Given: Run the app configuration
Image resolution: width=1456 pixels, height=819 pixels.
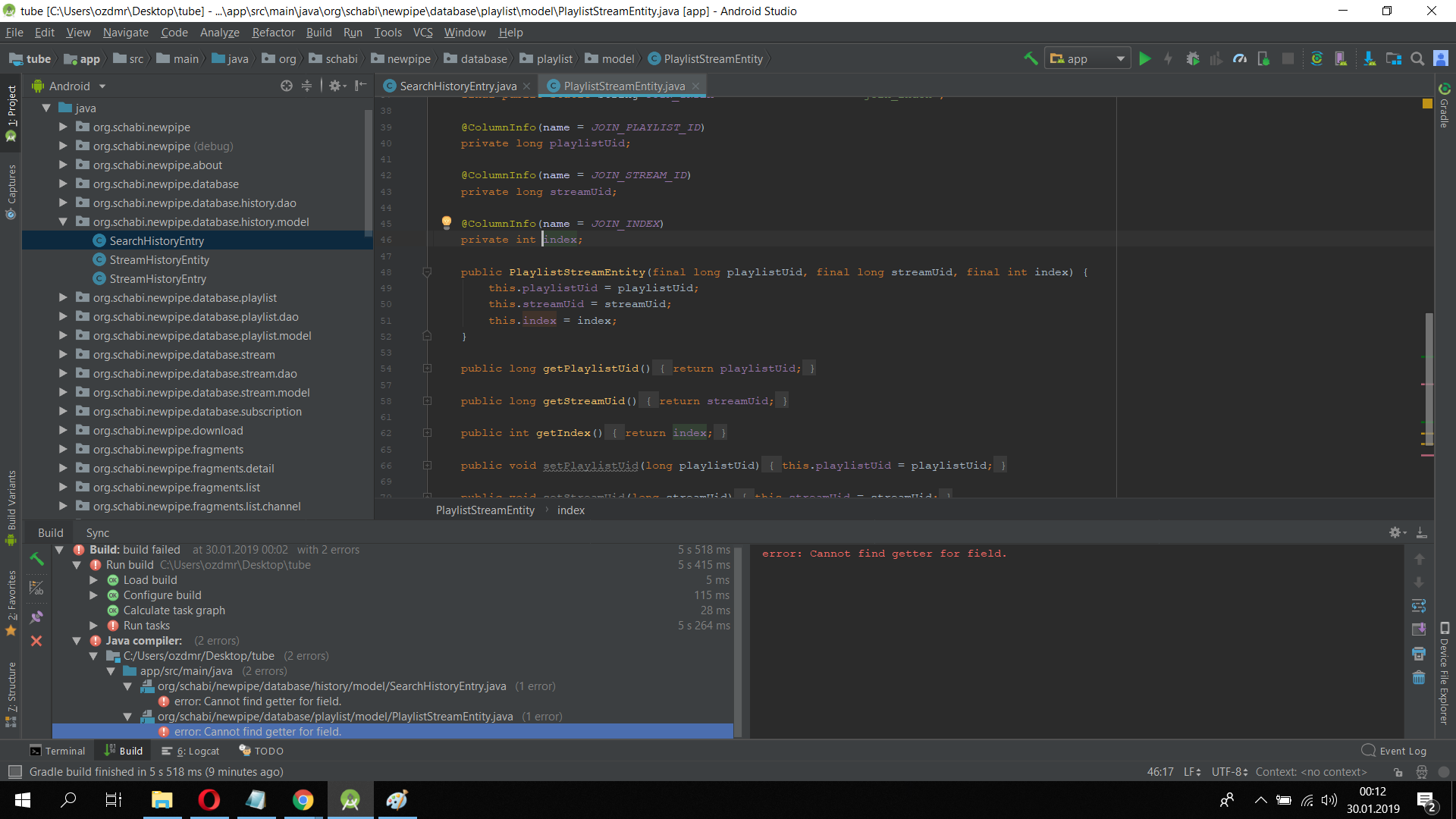Looking at the screenshot, I should coord(1145,58).
